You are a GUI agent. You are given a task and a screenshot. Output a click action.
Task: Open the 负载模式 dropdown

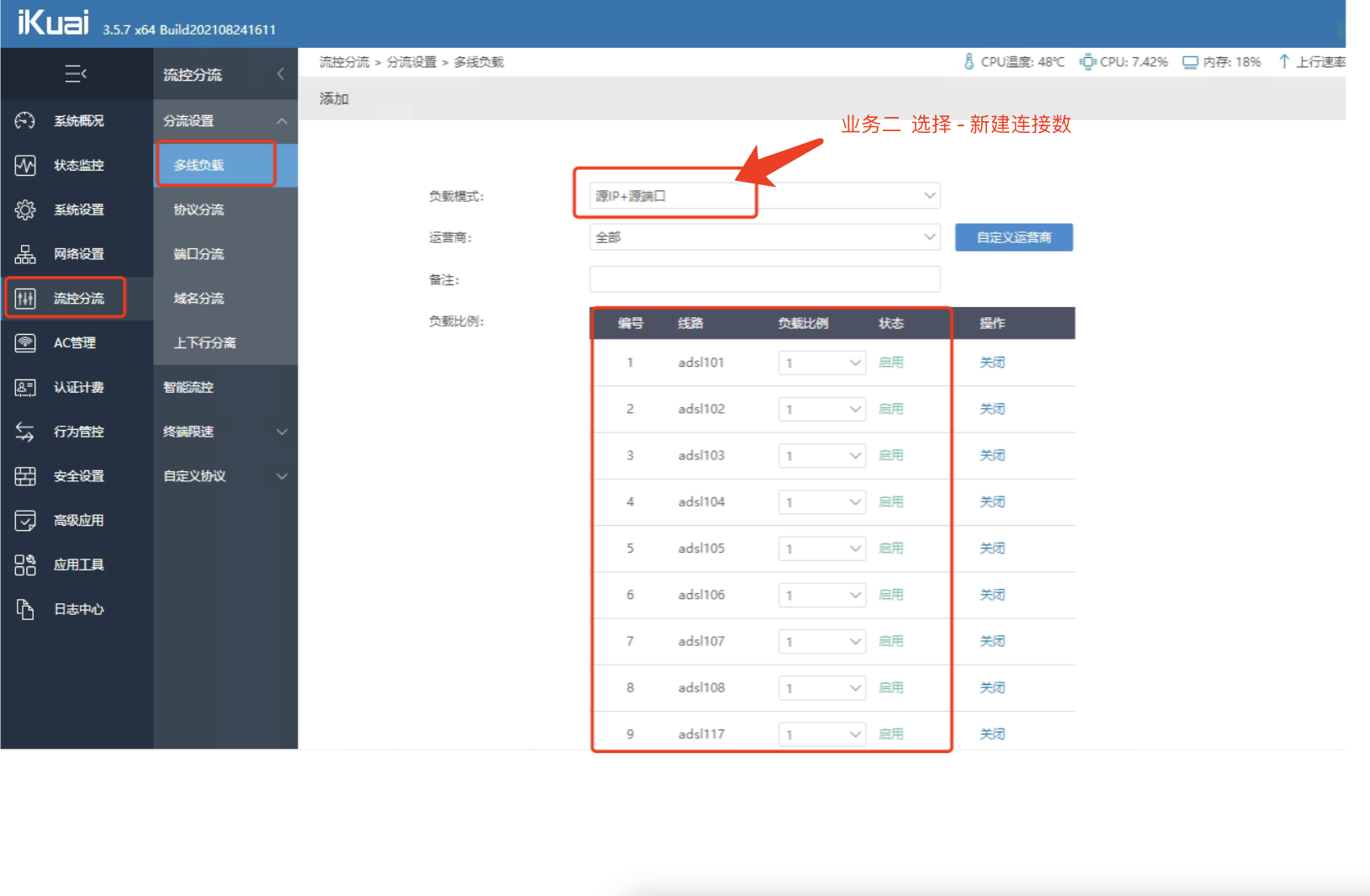[x=765, y=196]
